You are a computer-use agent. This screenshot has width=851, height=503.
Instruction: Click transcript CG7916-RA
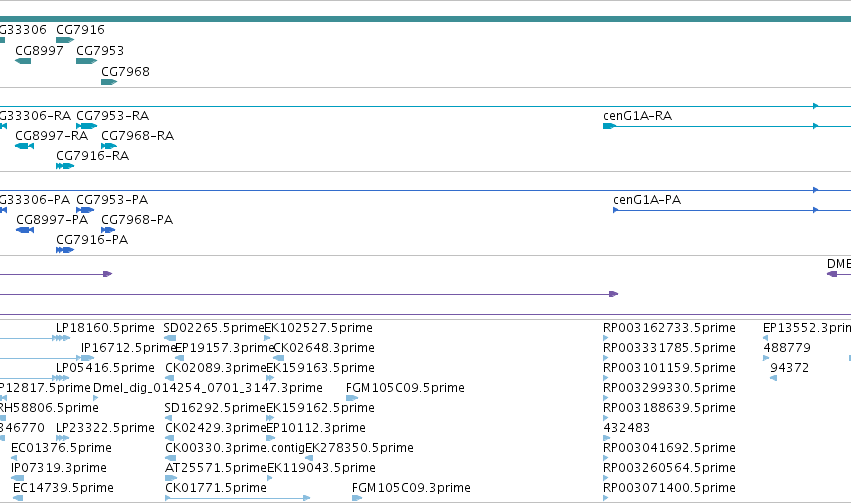92,156
